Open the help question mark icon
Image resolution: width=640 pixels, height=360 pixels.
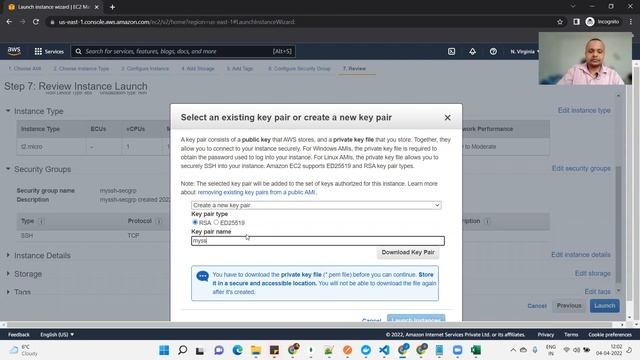pyautogui.click(x=493, y=51)
